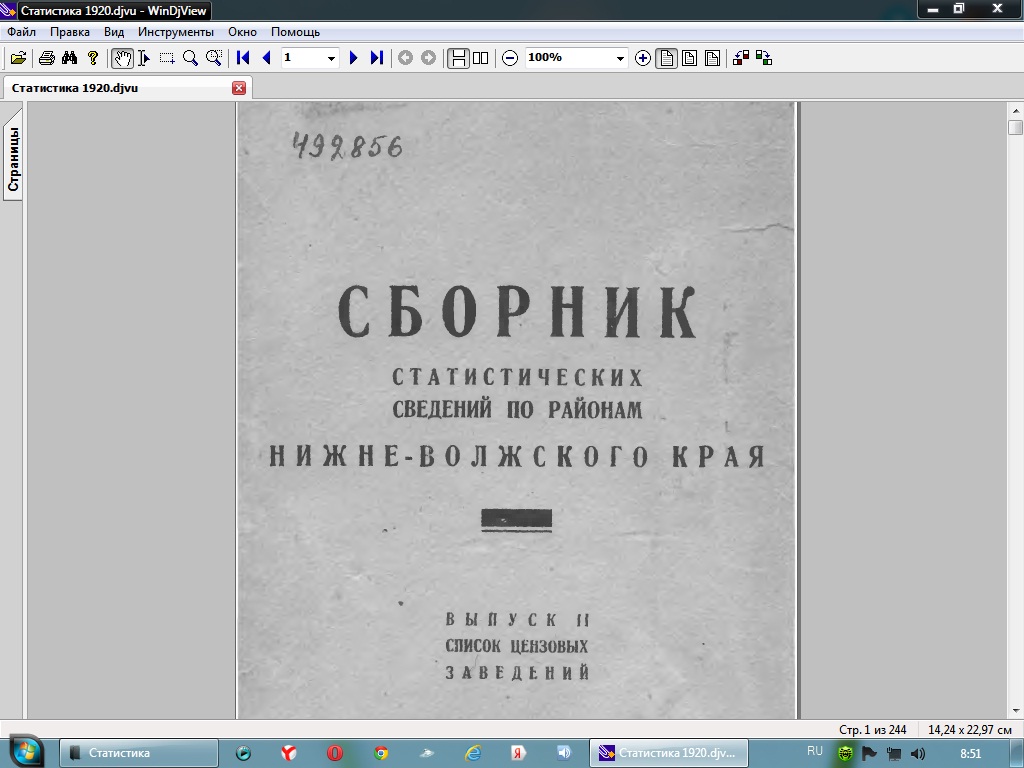
Task: Click the vertical scrollbar up arrow
Action: 1015,110
